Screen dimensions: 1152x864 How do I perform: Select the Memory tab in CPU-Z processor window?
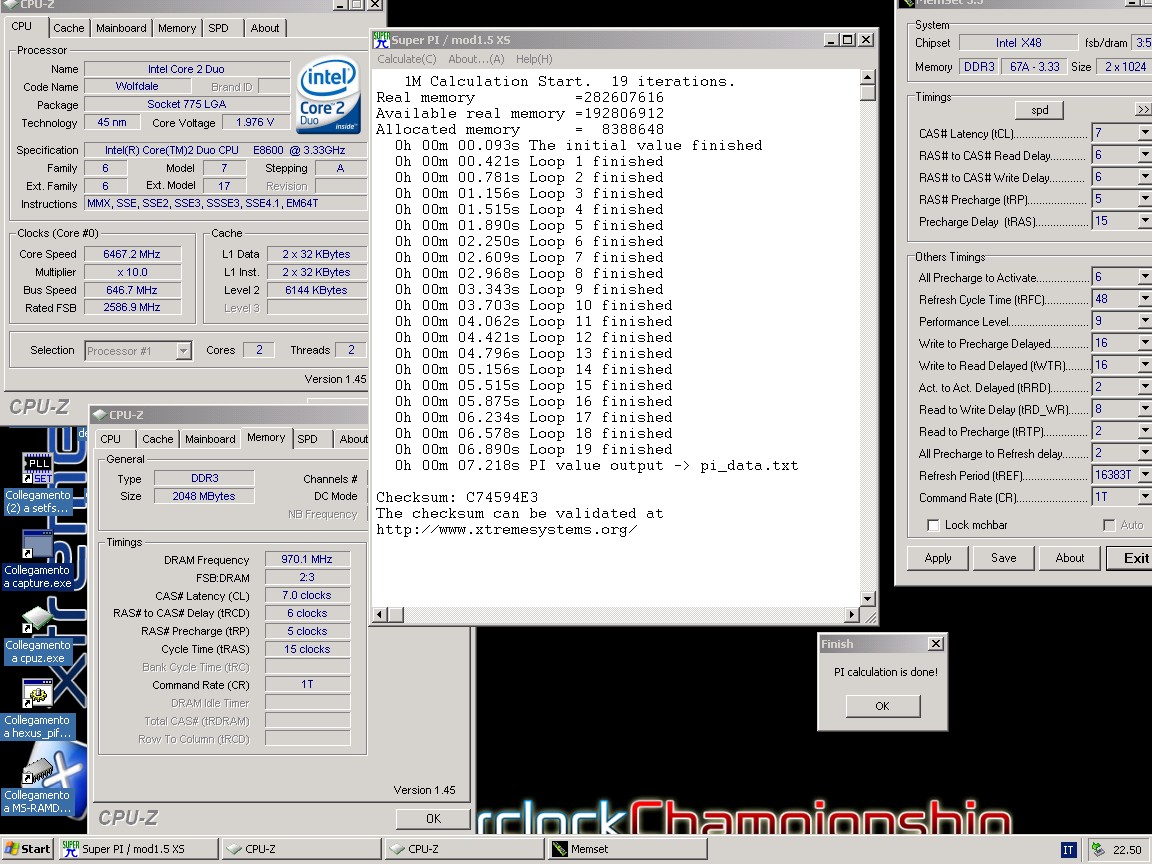pyautogui.click(x=177, y=28)
